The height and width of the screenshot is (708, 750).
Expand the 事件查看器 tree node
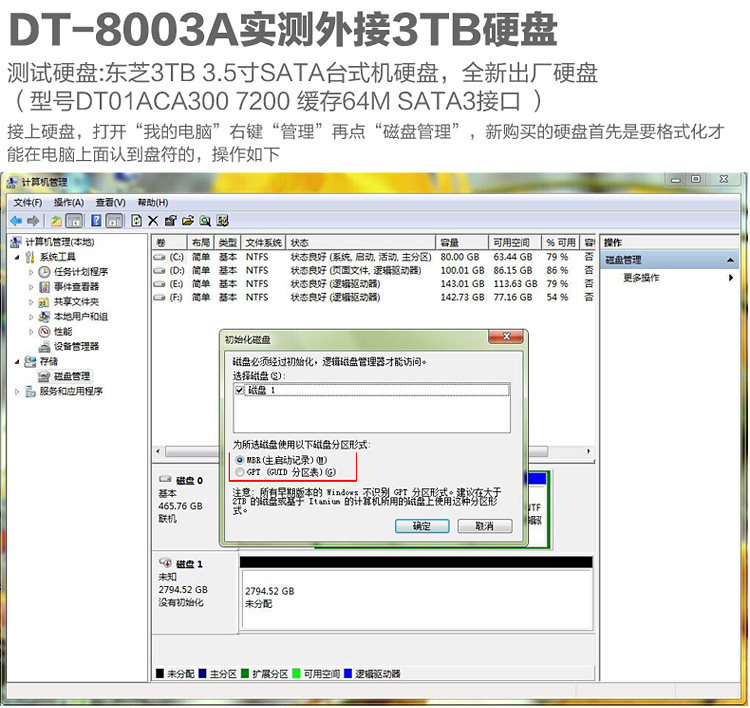32,287
